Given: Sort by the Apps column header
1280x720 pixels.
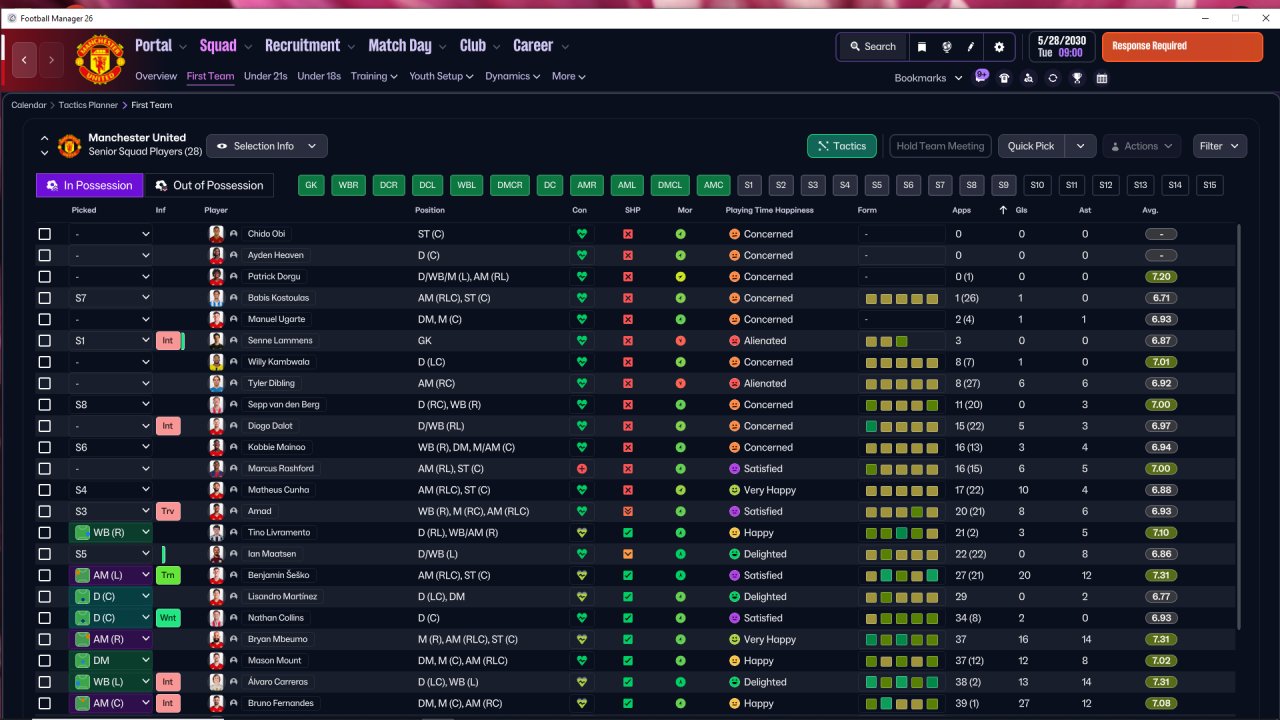Looking at the screenshot, I should pos(961,210).
